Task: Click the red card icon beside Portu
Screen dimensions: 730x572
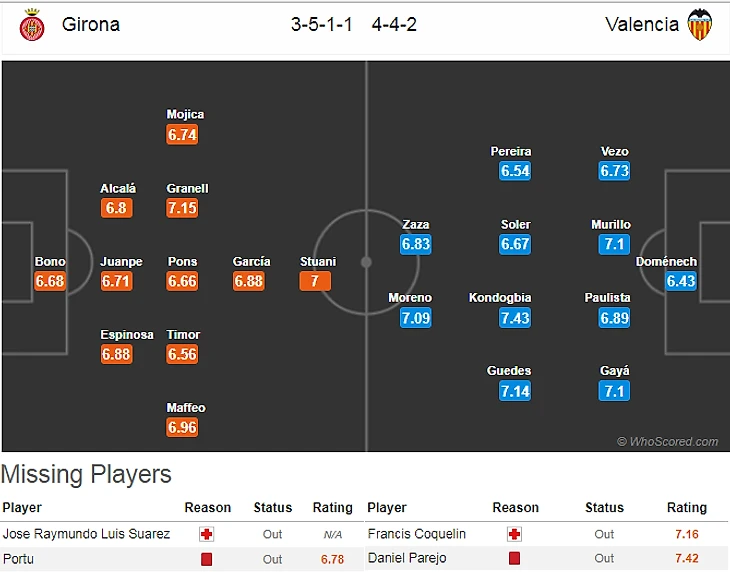Action: coord(207,559)
